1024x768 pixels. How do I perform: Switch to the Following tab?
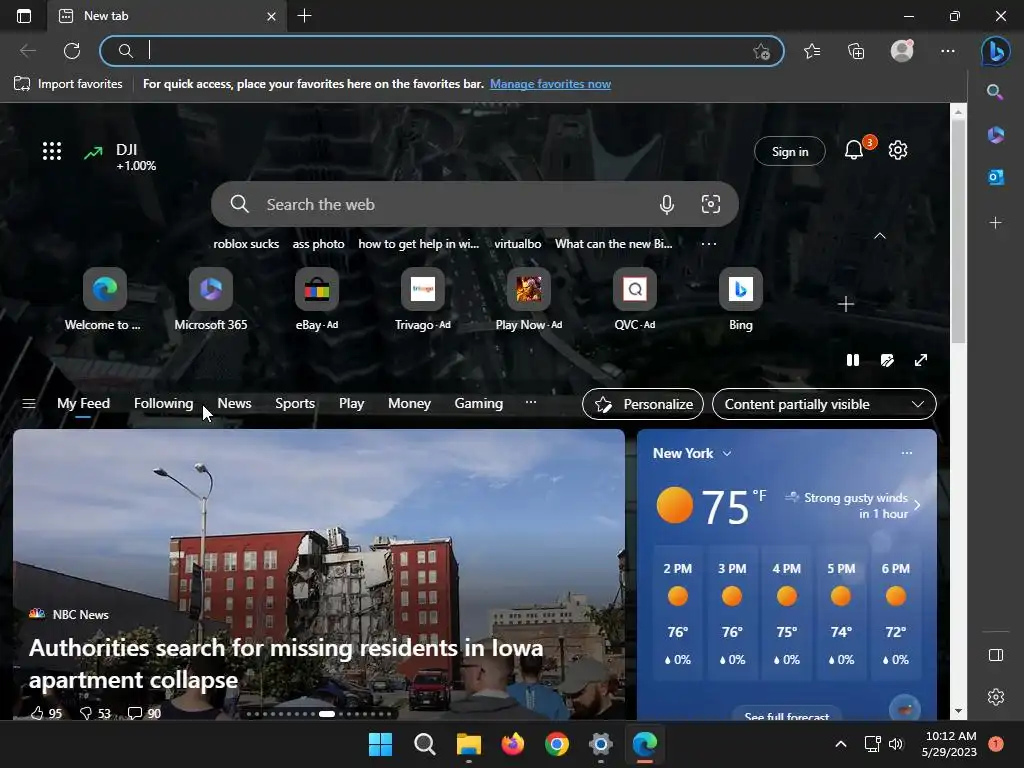pos(163,404)
